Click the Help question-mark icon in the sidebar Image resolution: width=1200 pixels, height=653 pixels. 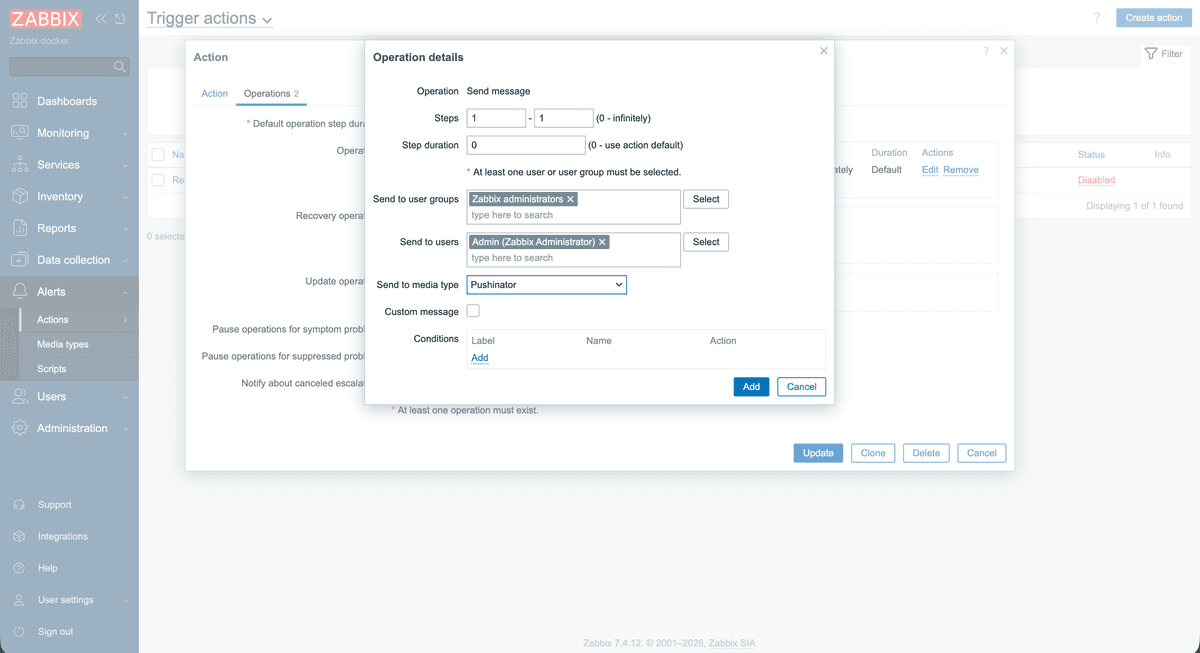(x=19, y=568)
